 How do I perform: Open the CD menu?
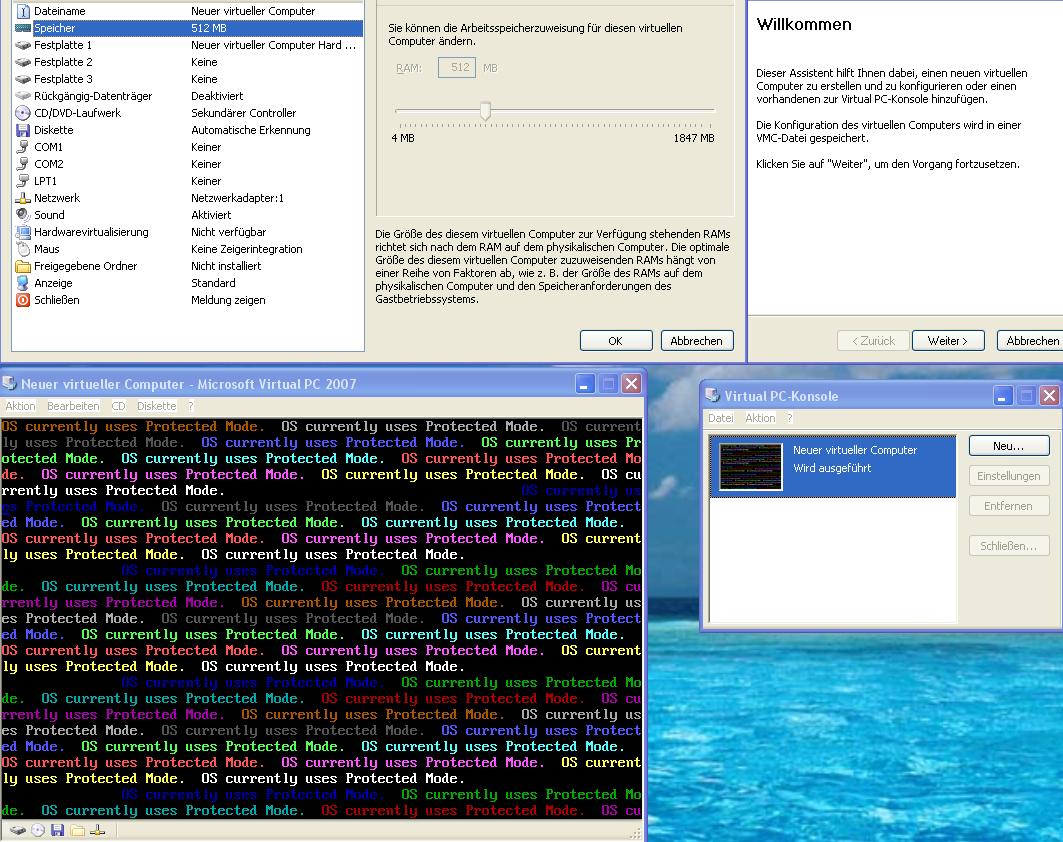[x=119, y=406]
